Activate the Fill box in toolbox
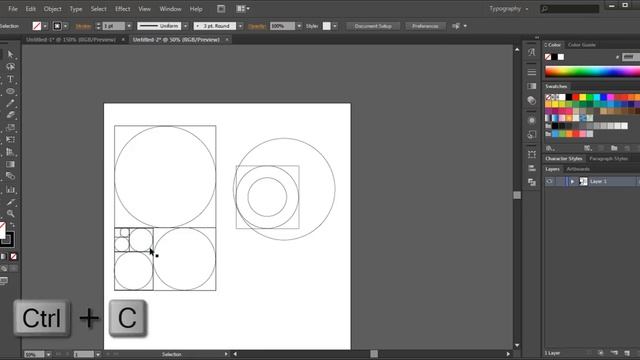The width and height of the screenshot is (640, 360). 2,231
